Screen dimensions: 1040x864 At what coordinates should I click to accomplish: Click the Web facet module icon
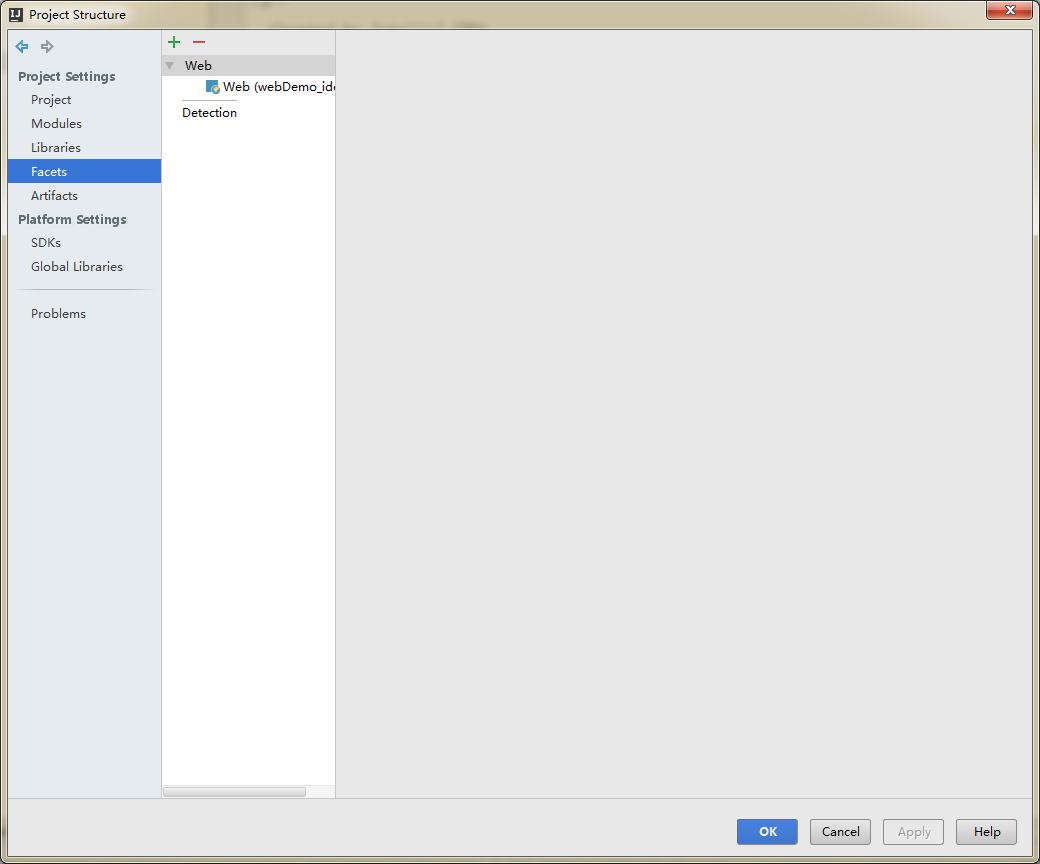pyautogui.click(x=212, y=87)
